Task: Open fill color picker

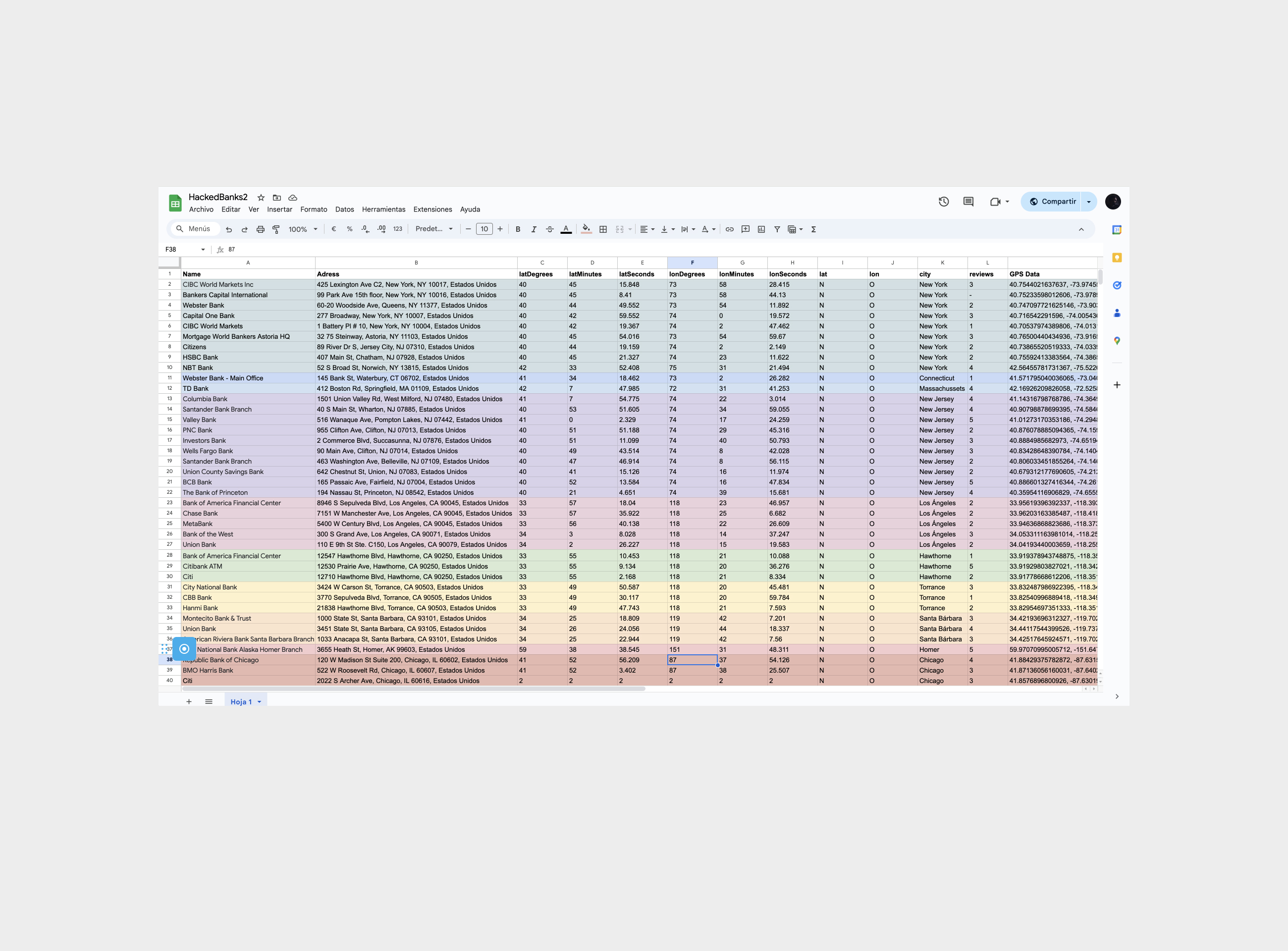Action: pos(586,229)
